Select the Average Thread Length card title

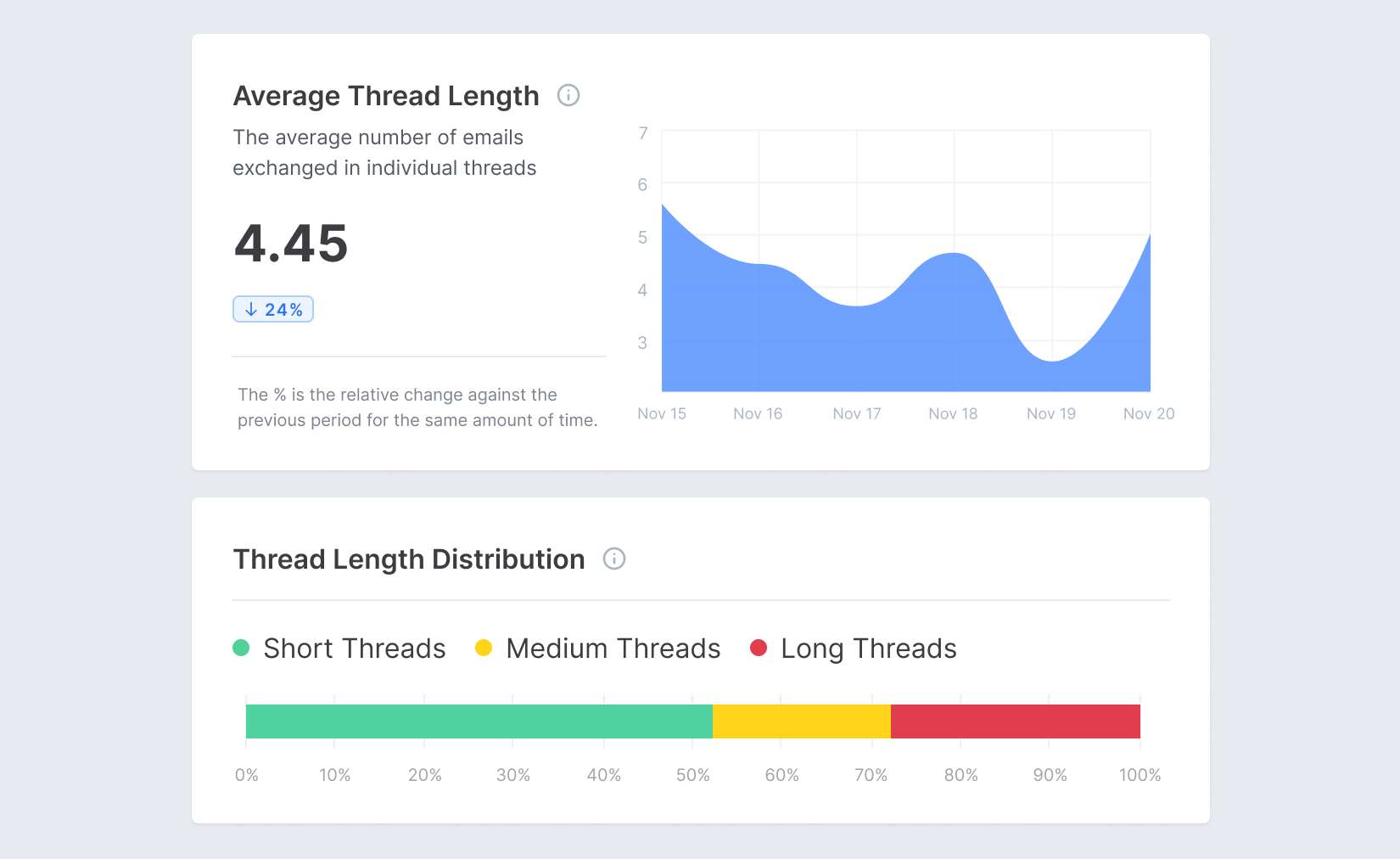385,95
